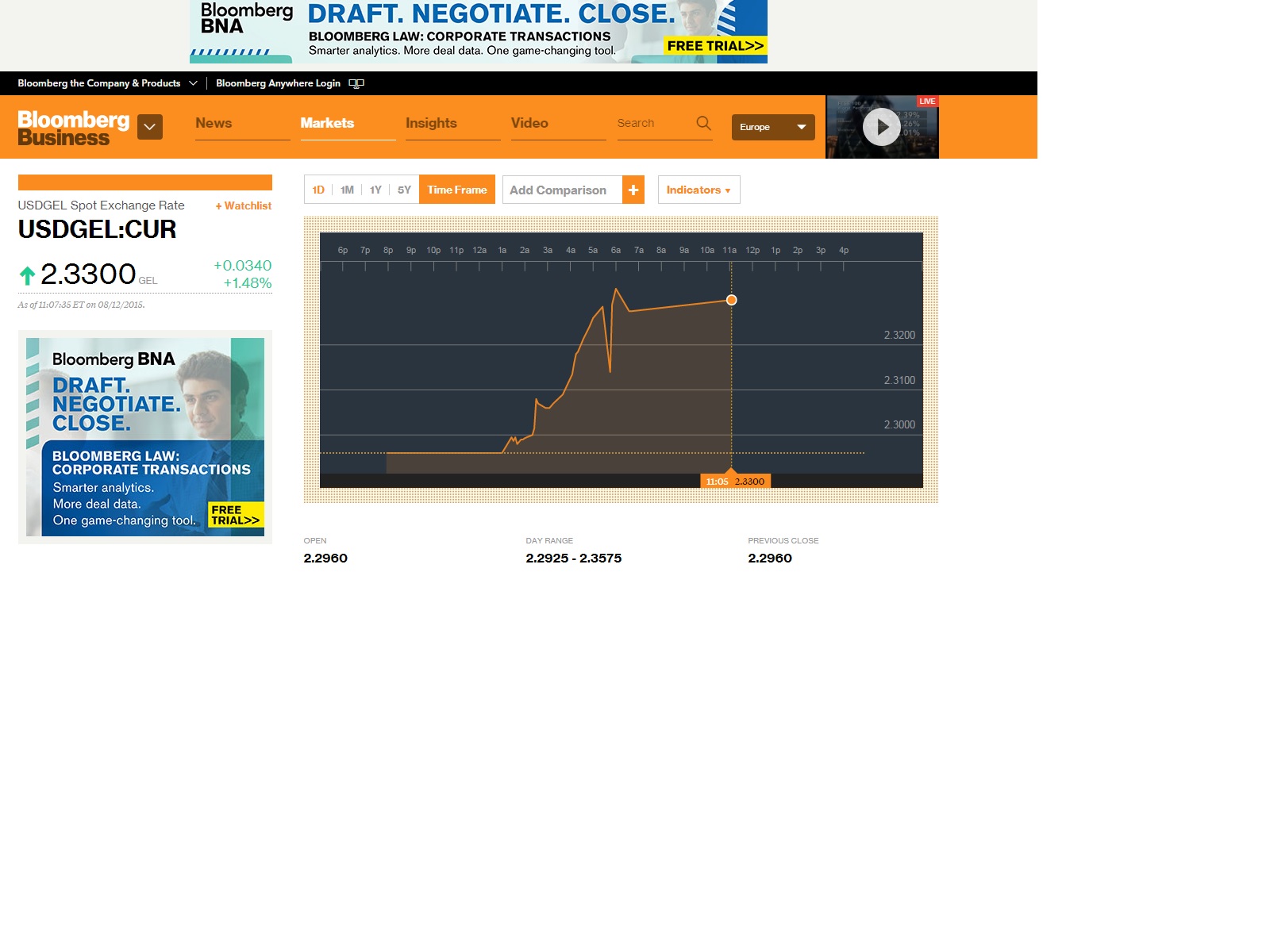Click the current price 2.3300
The width and height of the screenshot is (1270, 952).
[x=88, y=274]
